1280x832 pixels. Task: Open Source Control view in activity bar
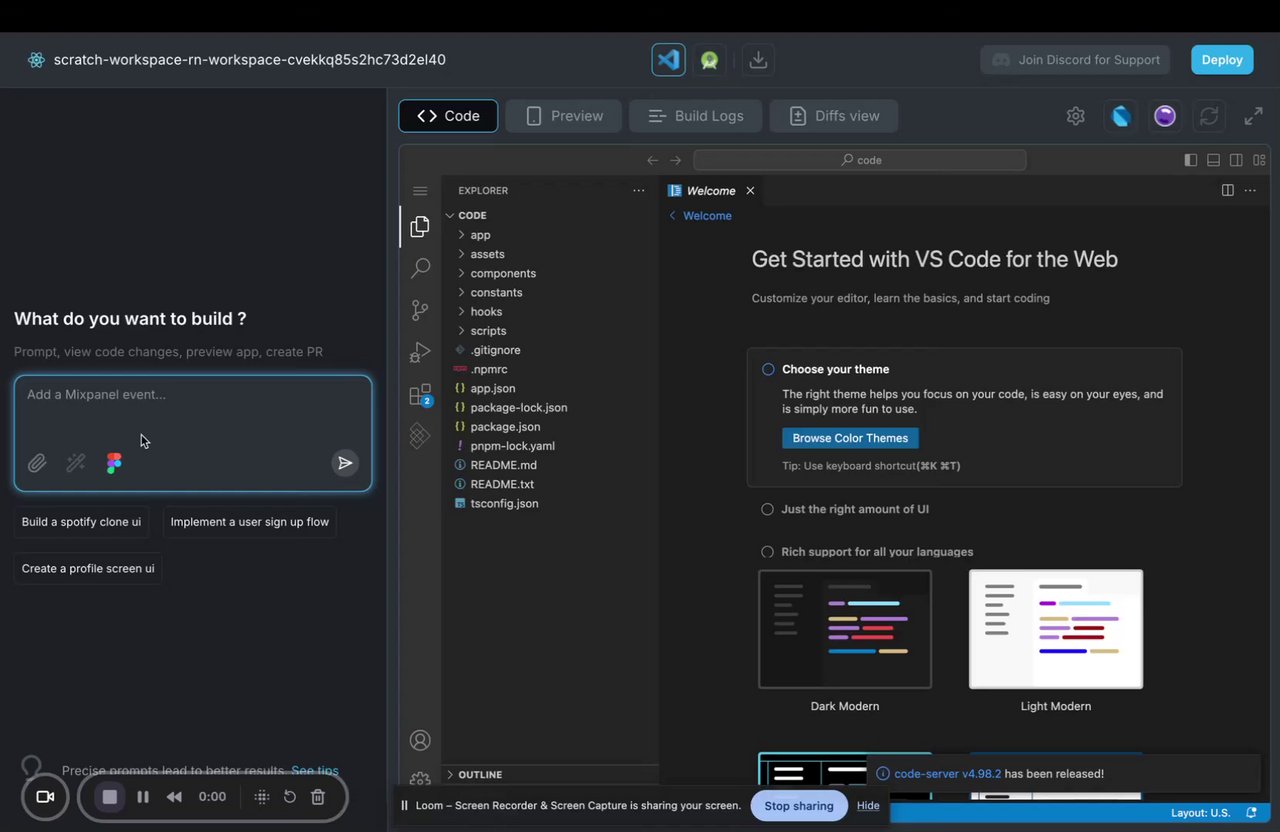click(420, 310)
